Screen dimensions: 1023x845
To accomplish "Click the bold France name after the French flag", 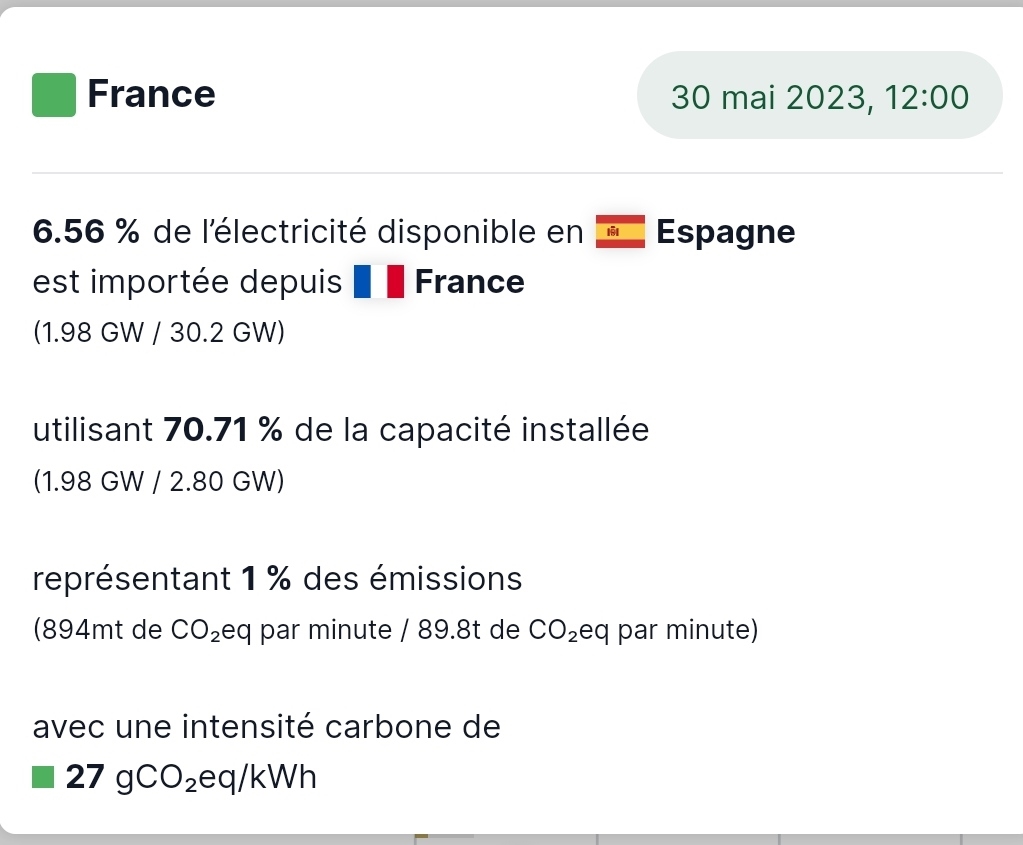I will pyautogui.click(x=469, y=283).
